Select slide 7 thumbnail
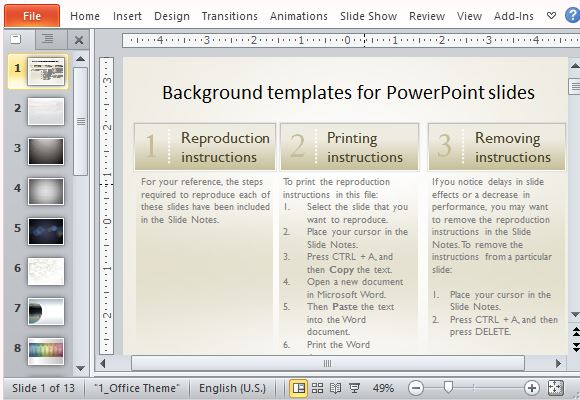580x400 pixels. click(46, 311)
